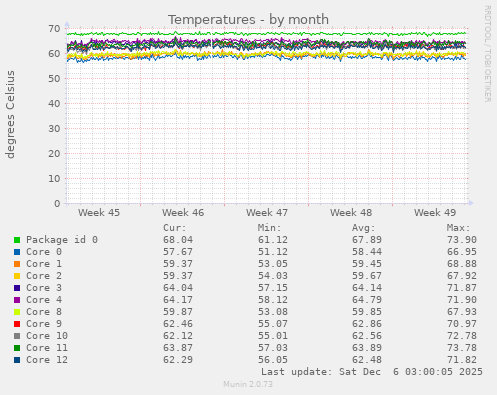
Task: Click Core 4 average value 64.79
Action: click(x=367, y=300)
